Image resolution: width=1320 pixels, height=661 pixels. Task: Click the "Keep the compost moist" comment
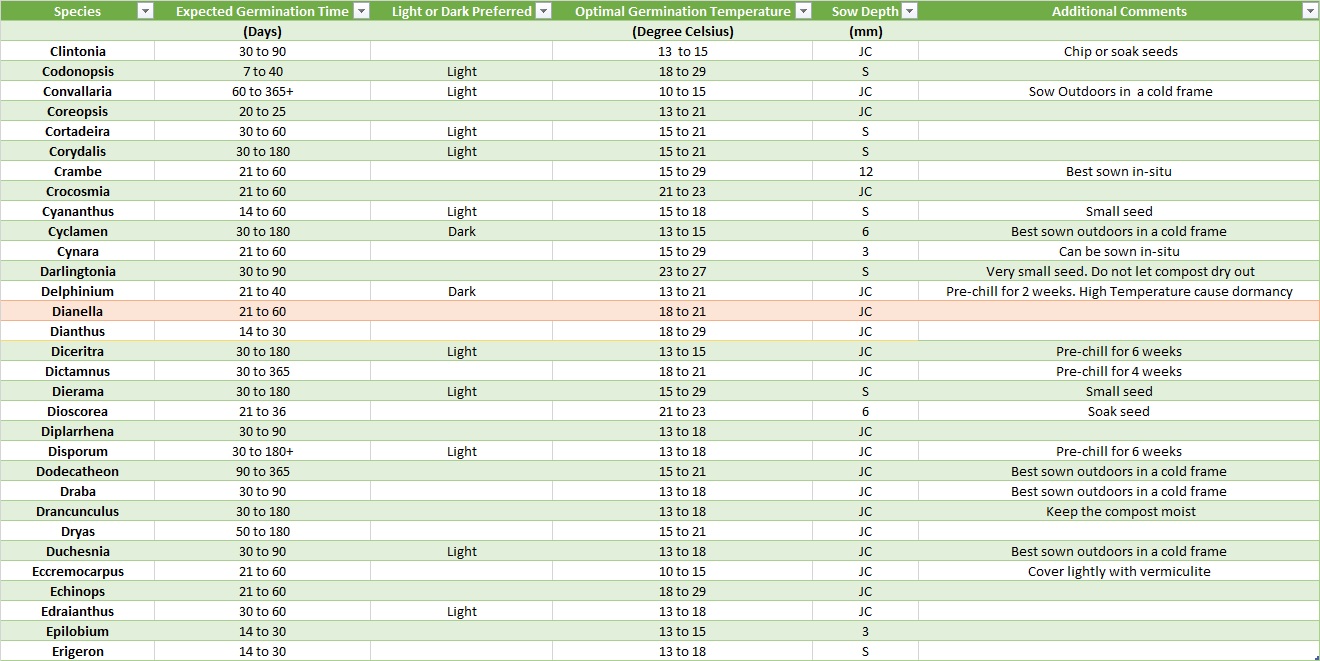click(x=1119, y=511)
